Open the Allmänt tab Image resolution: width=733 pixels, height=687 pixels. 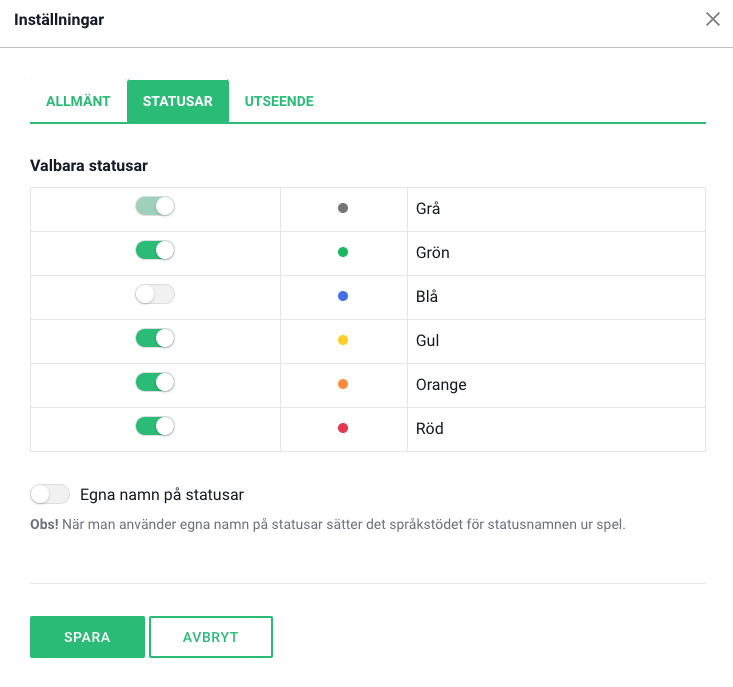(78, 101)
